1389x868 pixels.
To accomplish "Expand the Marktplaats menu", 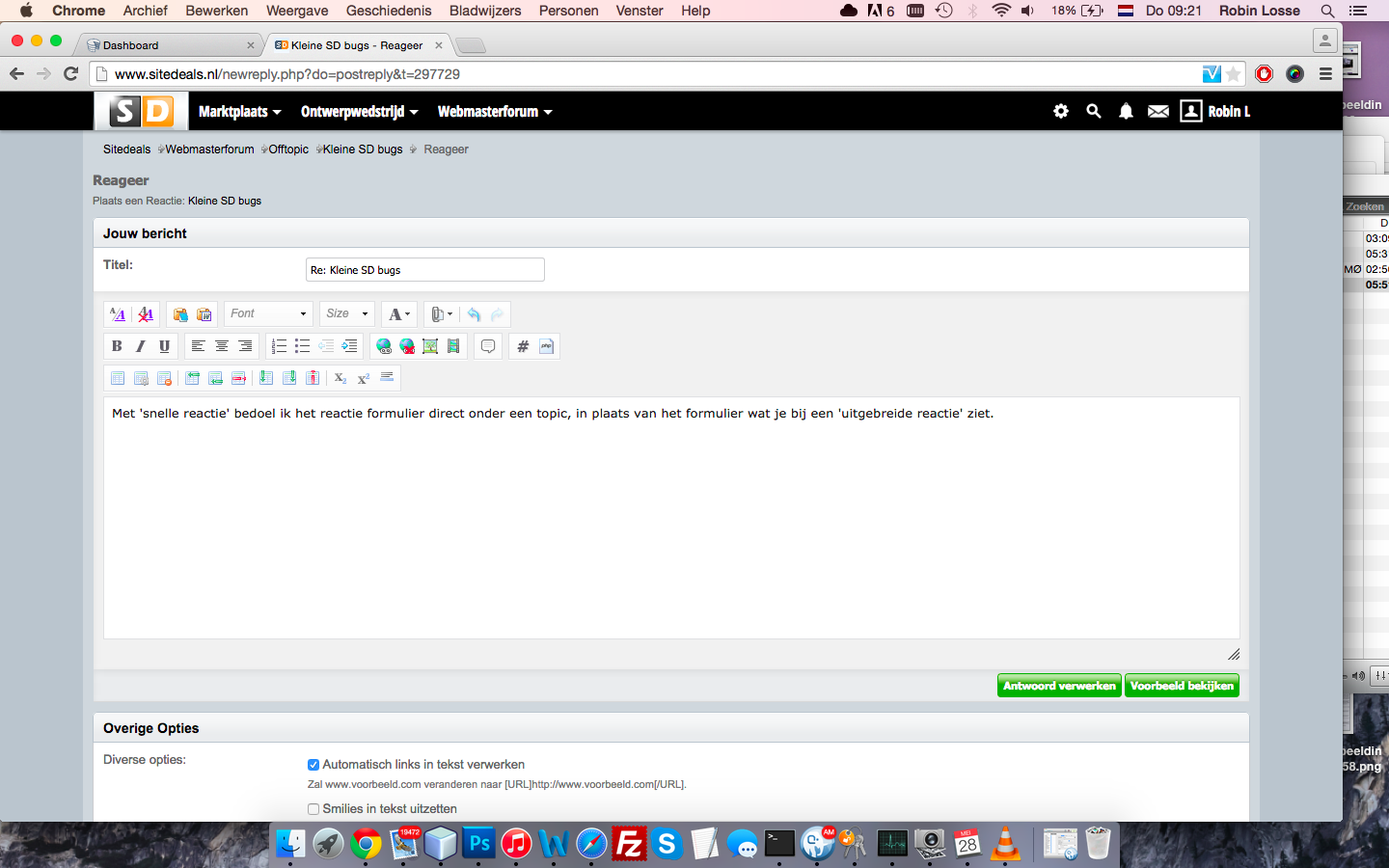I will 240,112.
